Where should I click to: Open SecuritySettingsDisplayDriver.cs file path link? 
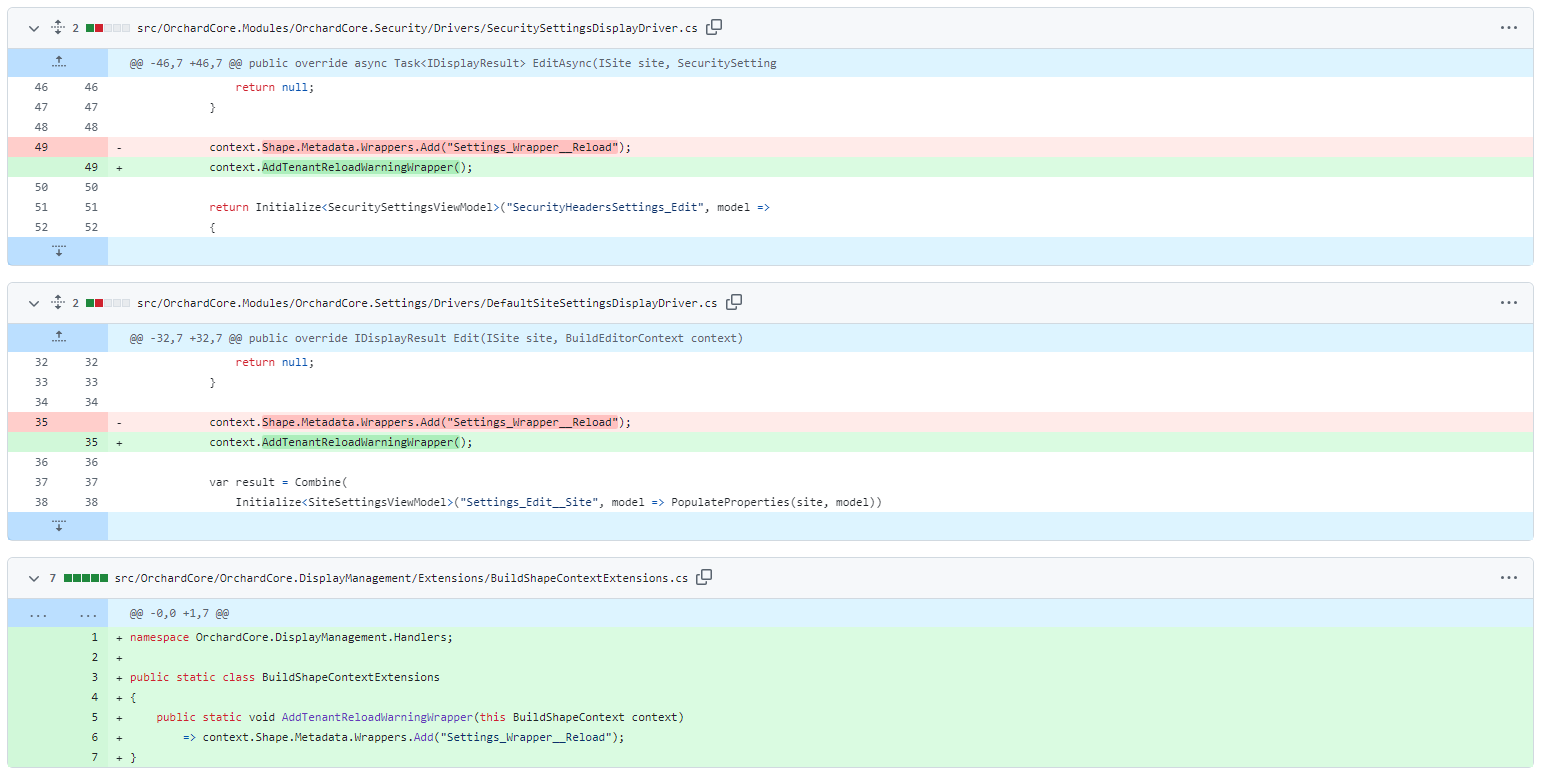pyautogui.click(x=417, y=28)
